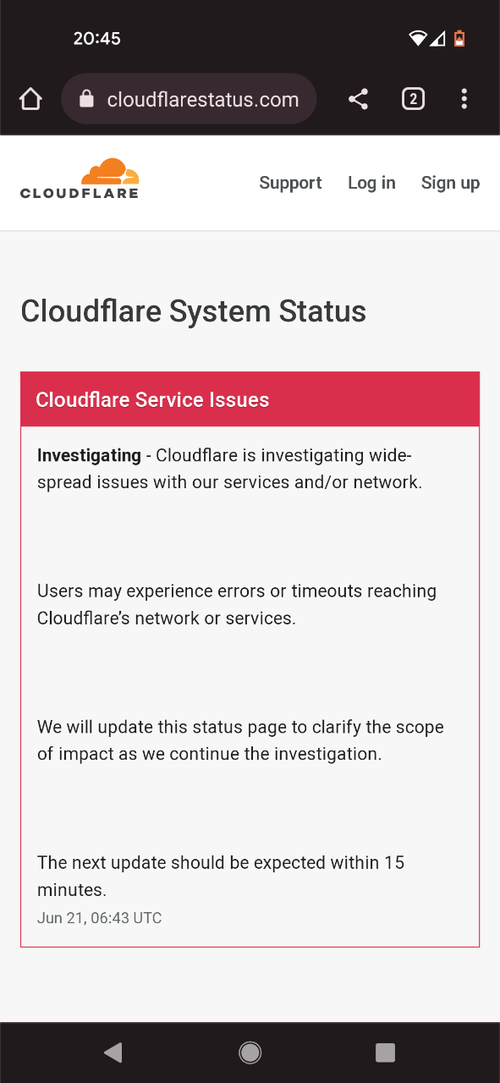
Task: Tap the browser home icon
Action: (x=30, y=99)
